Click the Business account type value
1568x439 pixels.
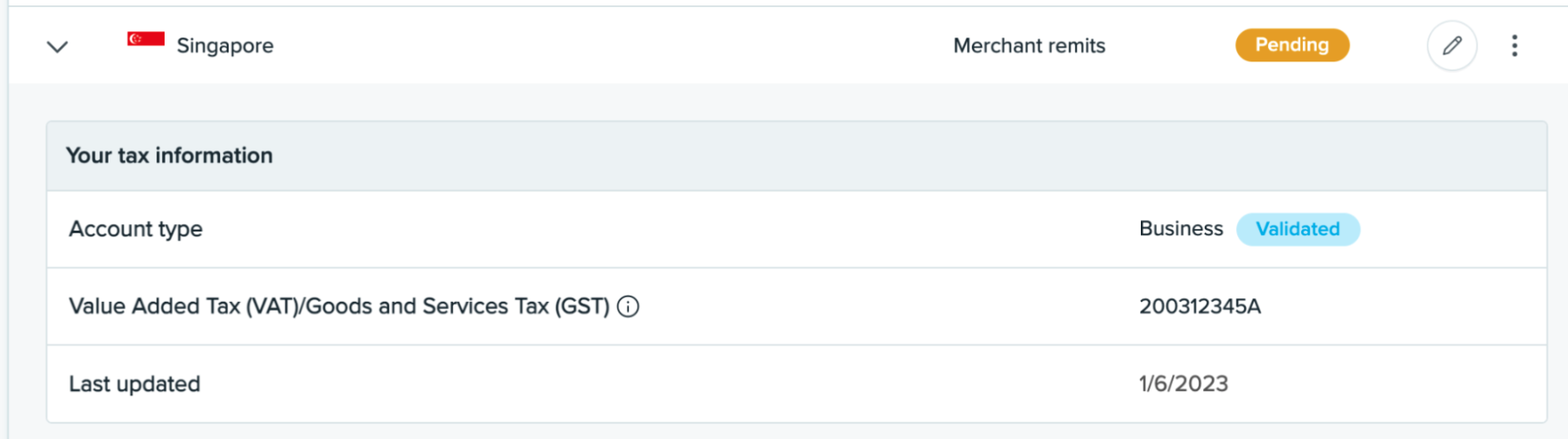click(1181, 229)
